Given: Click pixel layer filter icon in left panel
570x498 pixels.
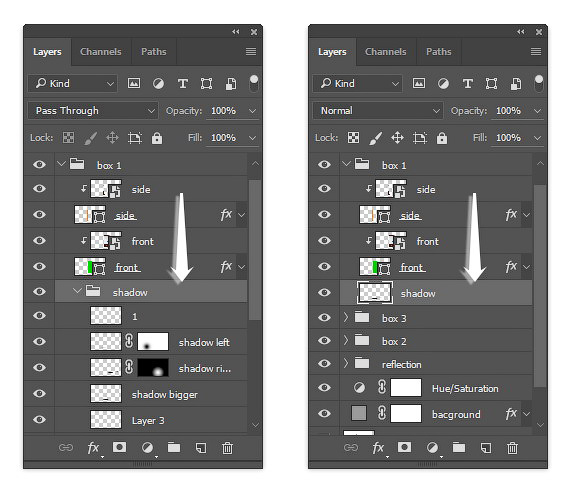Looking at the screenshot, I should coord(134,84).
